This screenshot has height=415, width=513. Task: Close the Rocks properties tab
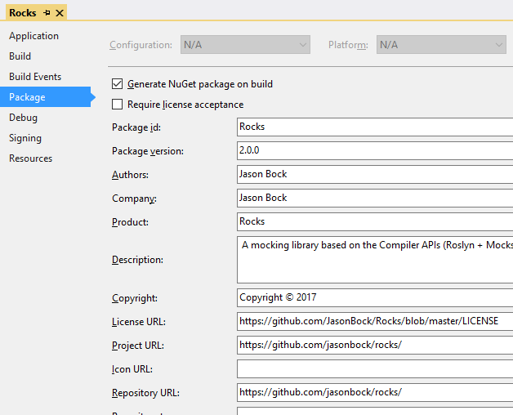(x=60, y=13)
